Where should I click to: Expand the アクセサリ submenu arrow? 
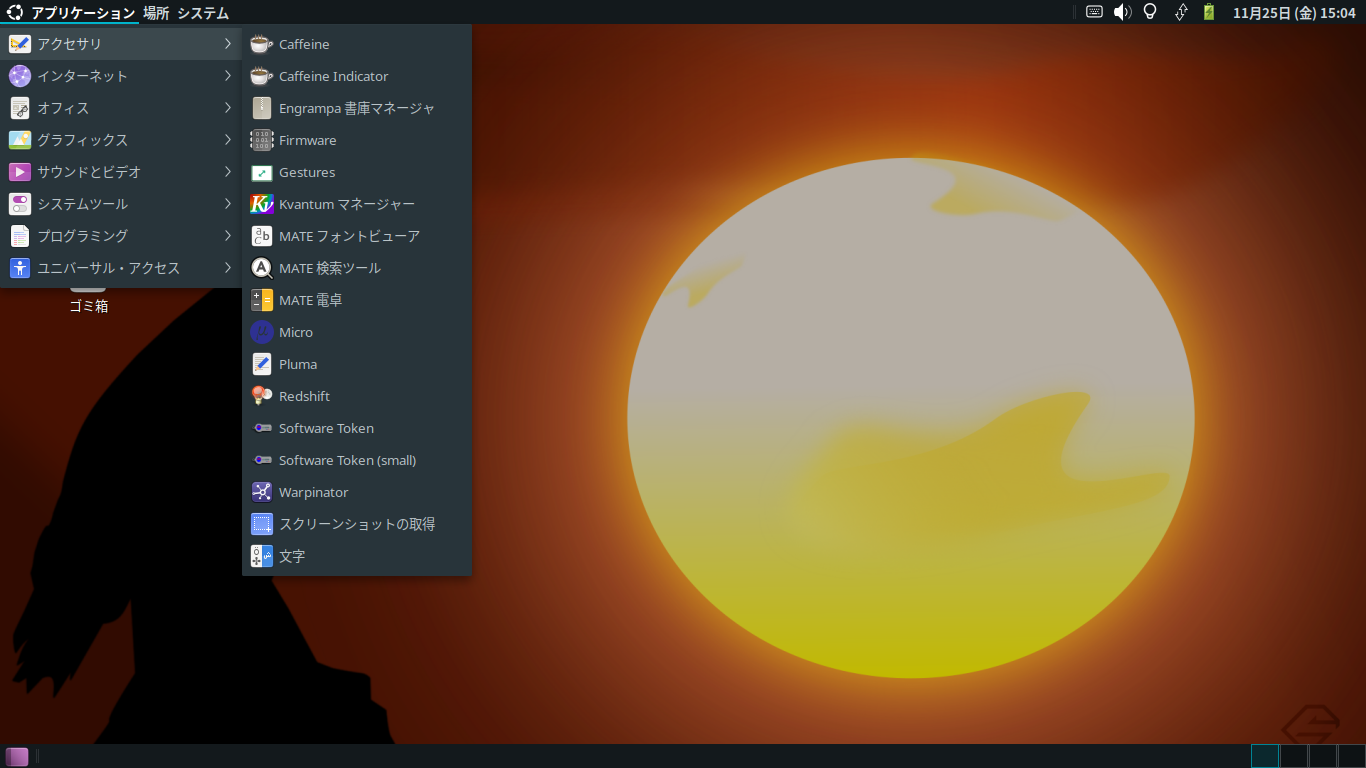[228, 44]
